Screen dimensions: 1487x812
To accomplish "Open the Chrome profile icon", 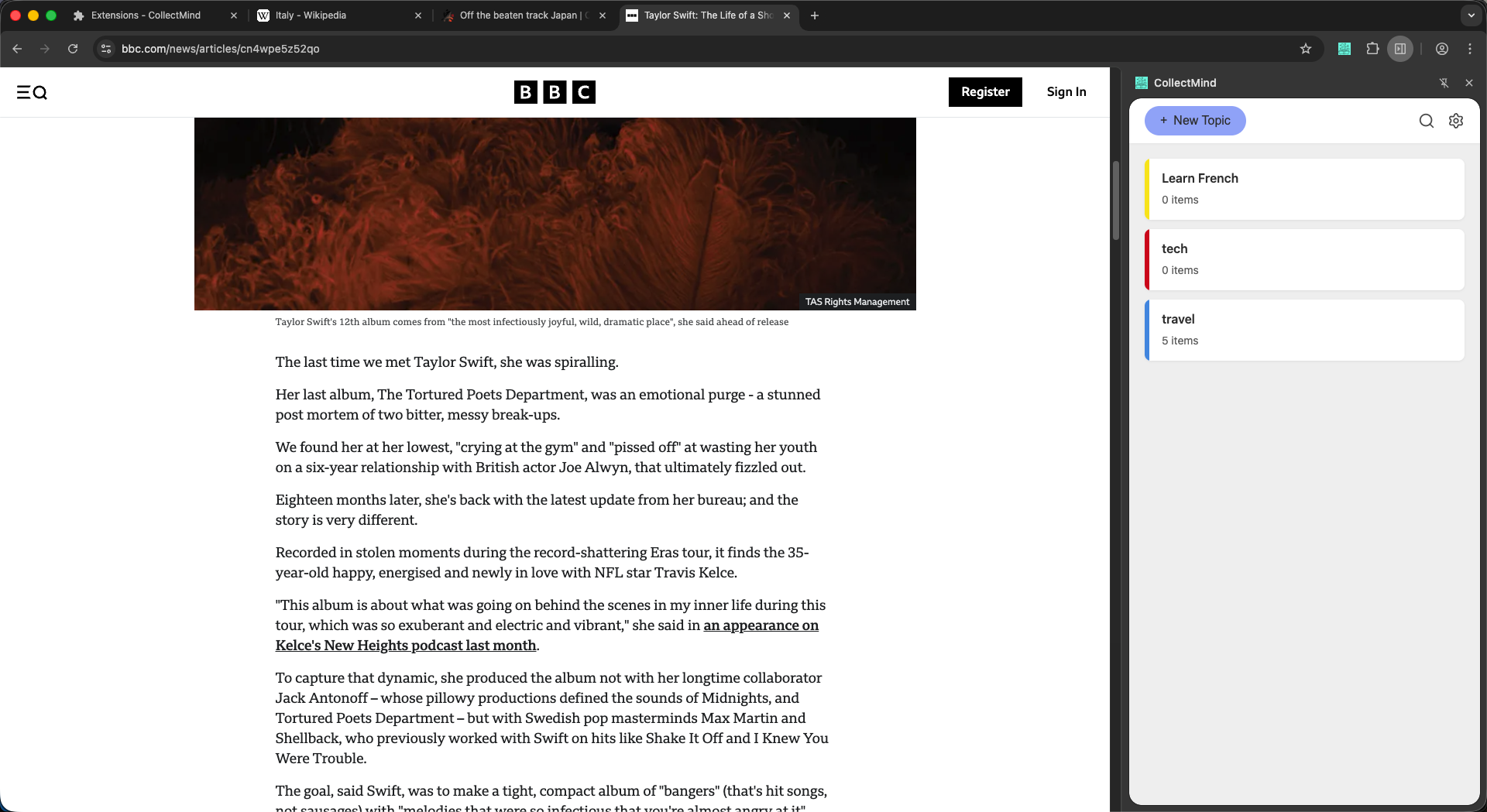I will [x=1442, y=49].
